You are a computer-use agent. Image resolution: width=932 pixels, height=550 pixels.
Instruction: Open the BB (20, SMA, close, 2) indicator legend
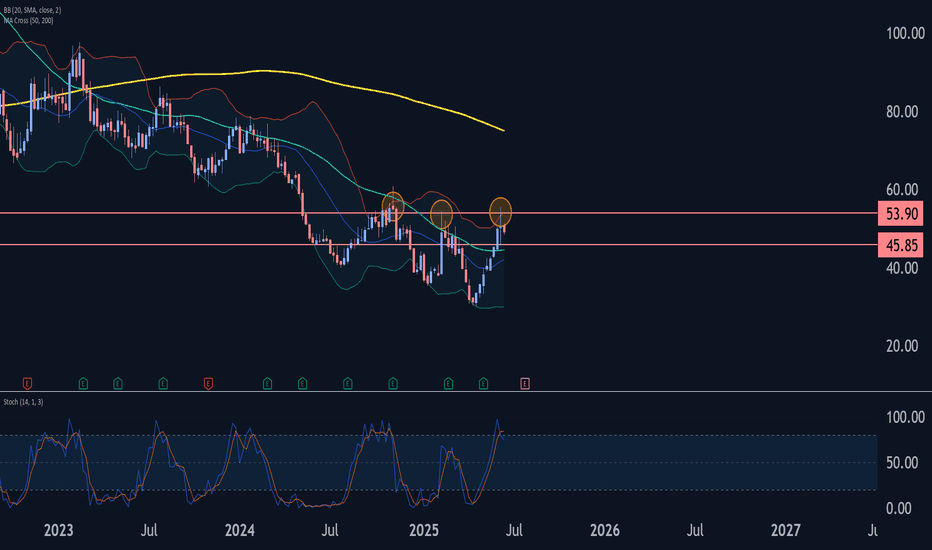pos(32,10)
